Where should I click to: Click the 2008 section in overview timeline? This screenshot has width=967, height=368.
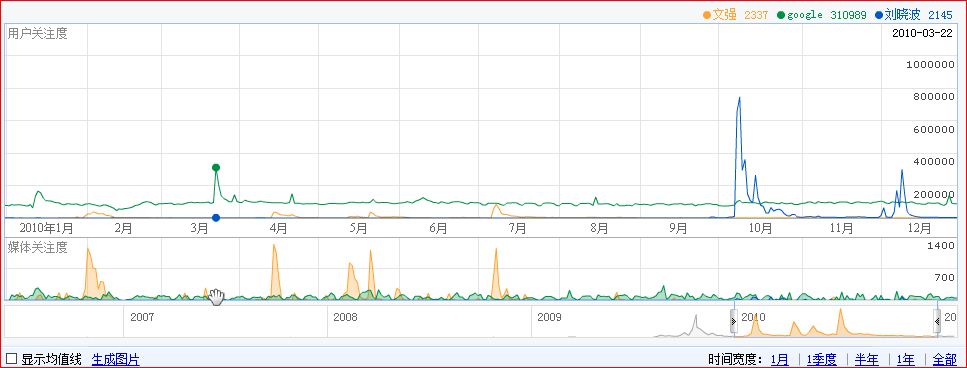[429, 321]
